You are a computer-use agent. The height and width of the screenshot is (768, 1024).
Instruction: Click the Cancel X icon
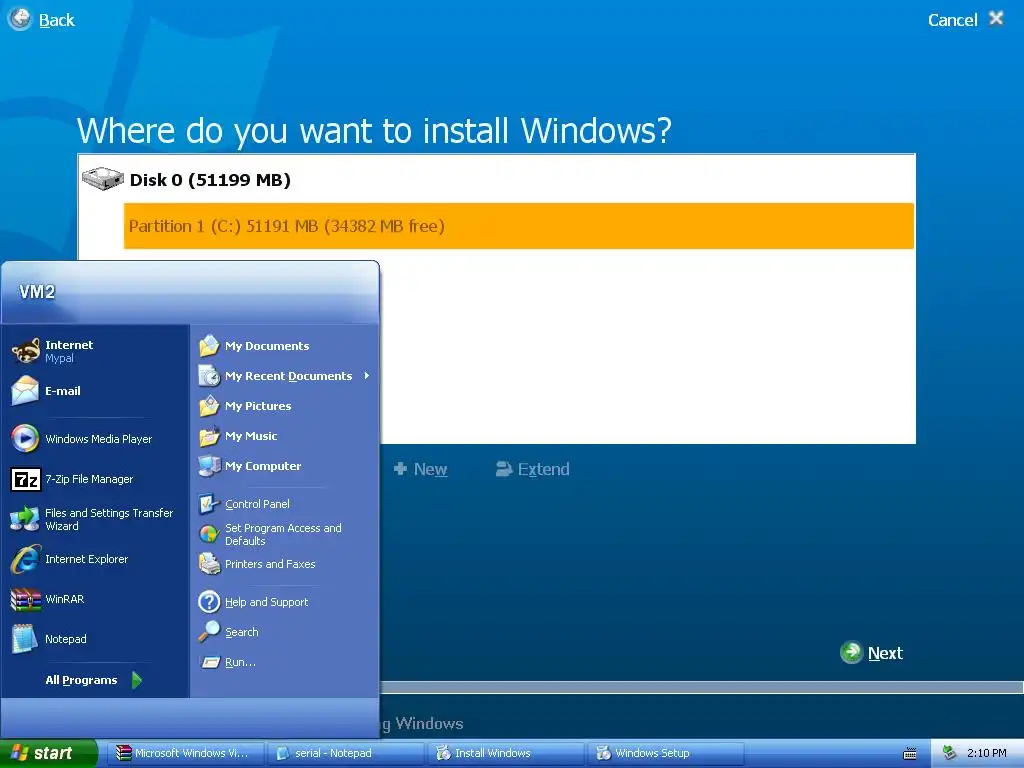996,18
